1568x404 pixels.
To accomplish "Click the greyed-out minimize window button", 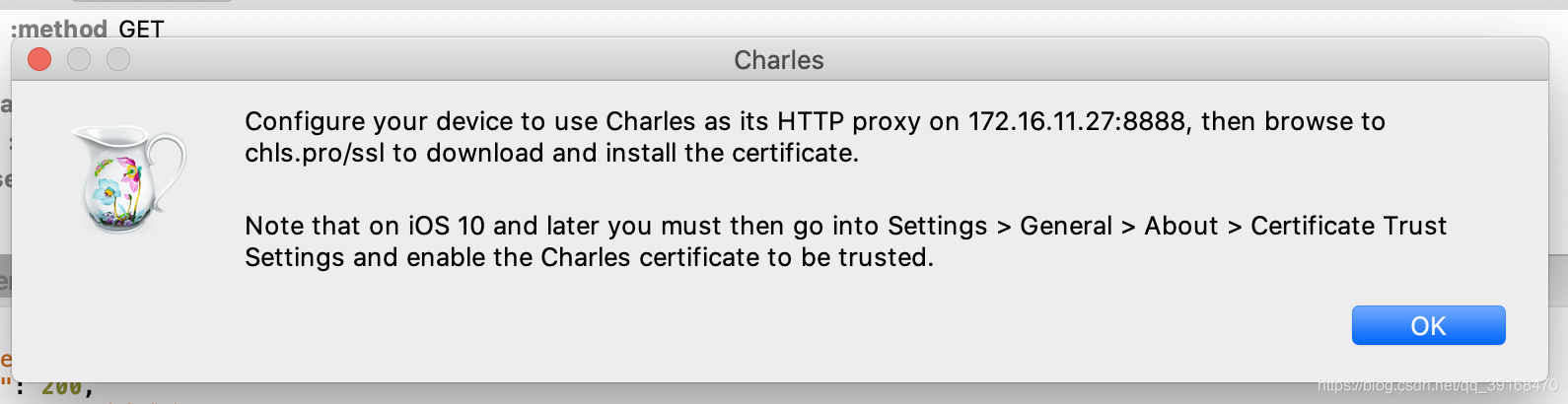I will pos(79,60).
